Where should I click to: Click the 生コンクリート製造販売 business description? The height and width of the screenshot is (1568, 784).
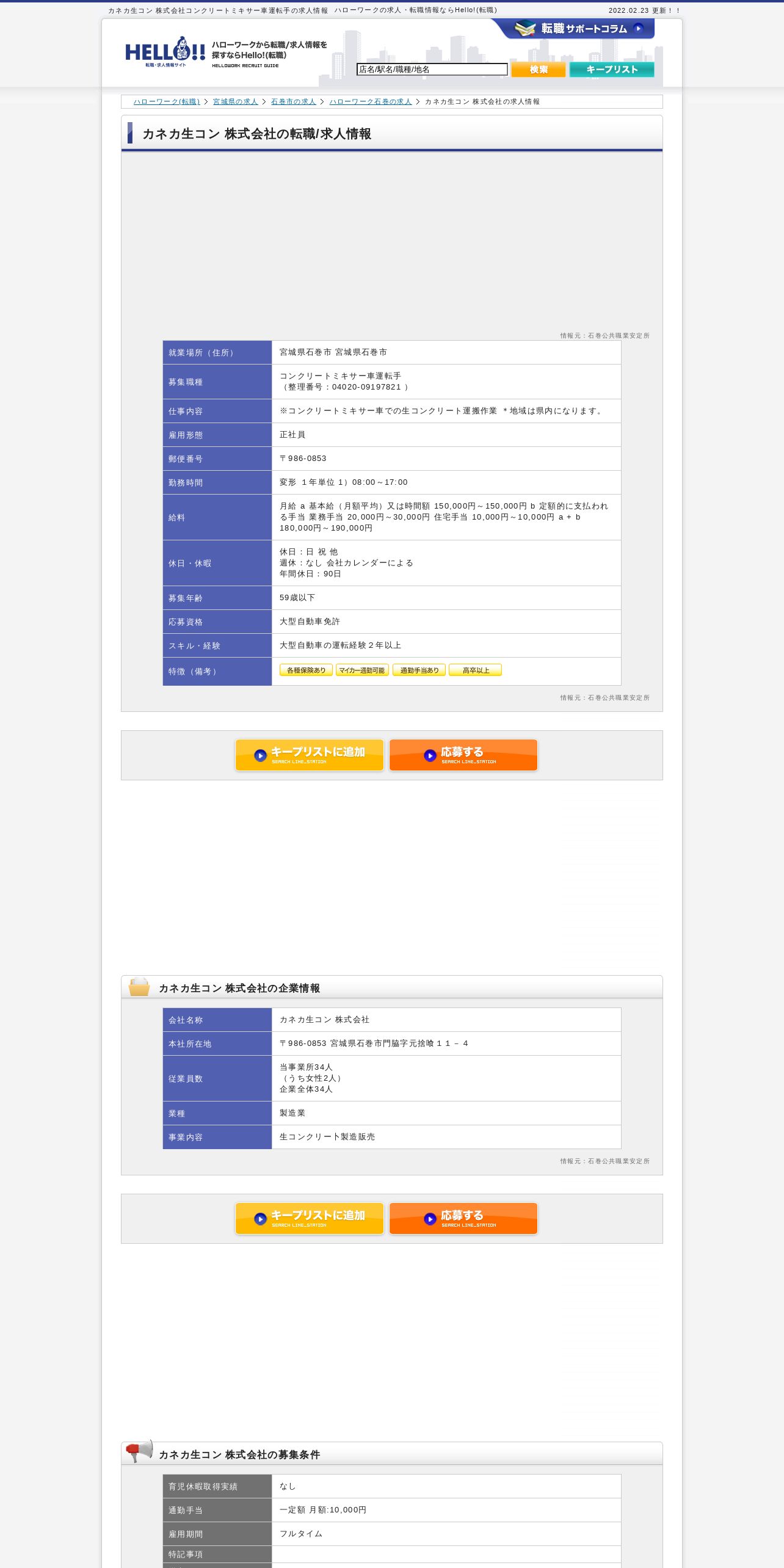point(327,1137)
